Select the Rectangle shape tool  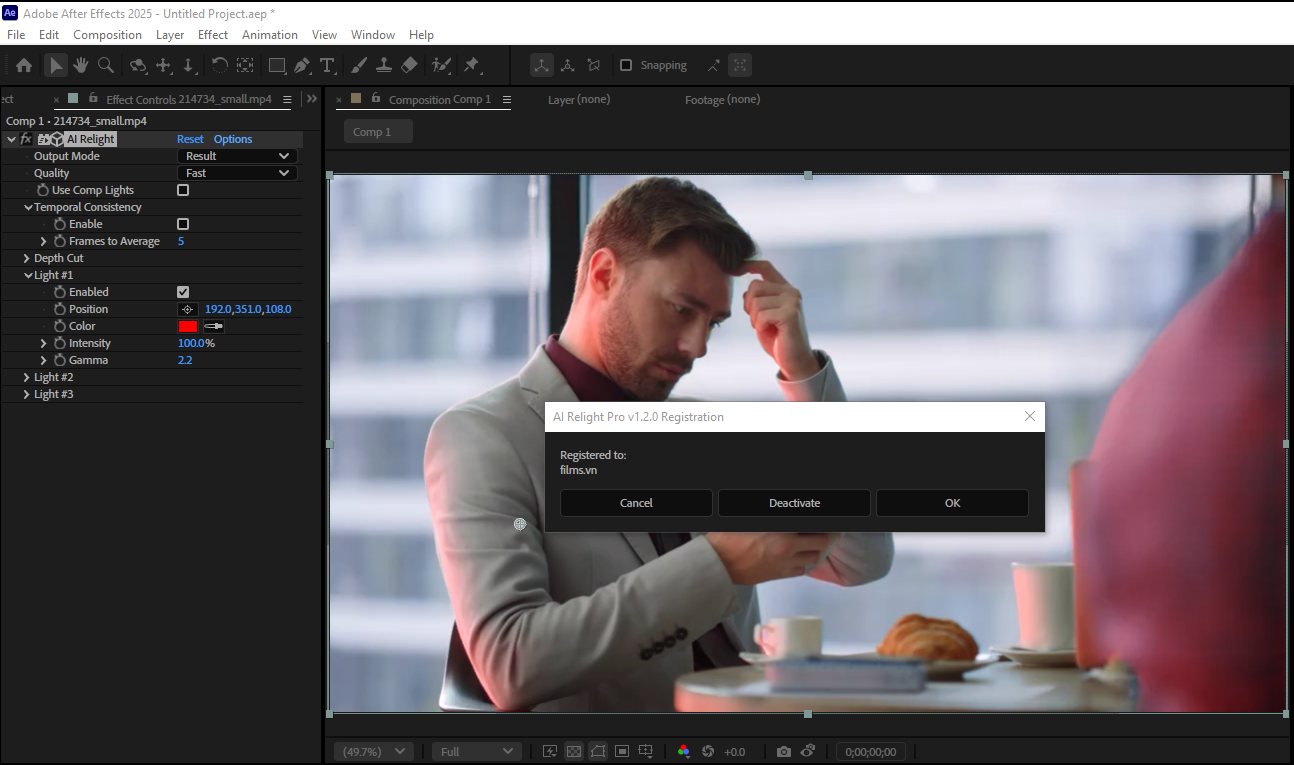[277, 65]
